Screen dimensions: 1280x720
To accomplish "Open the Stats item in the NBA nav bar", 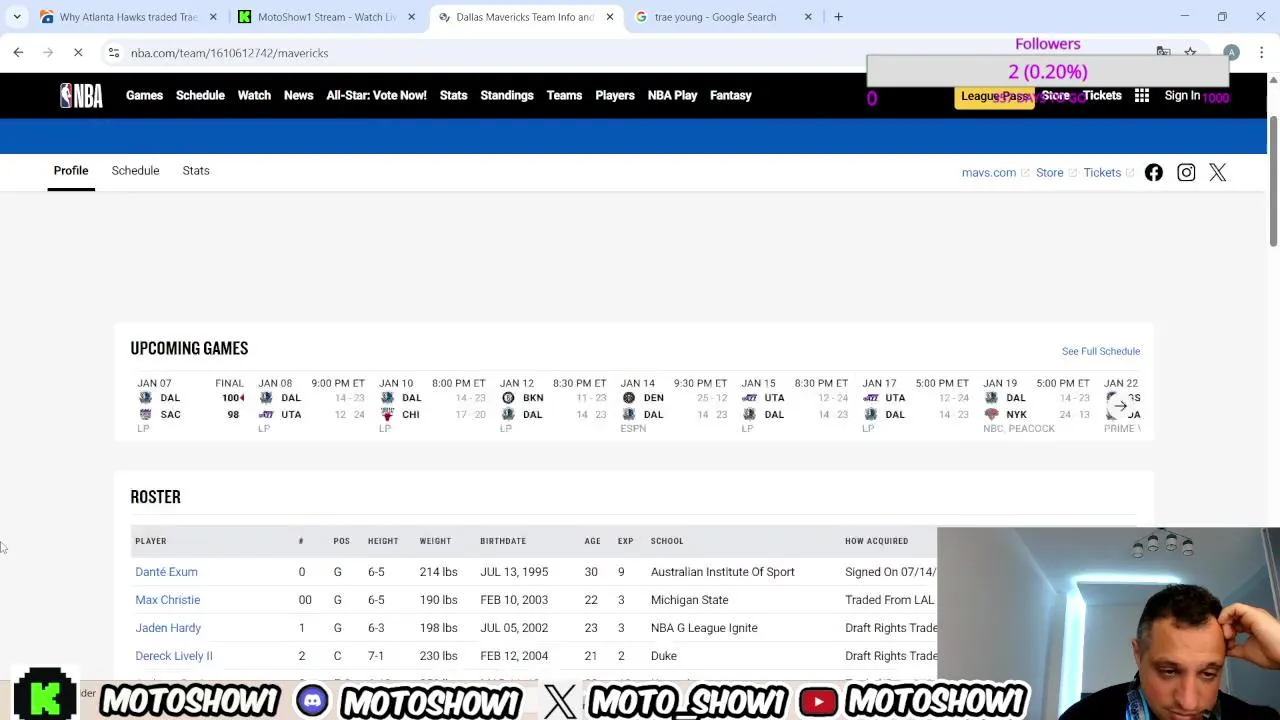I will pos(453,95).
